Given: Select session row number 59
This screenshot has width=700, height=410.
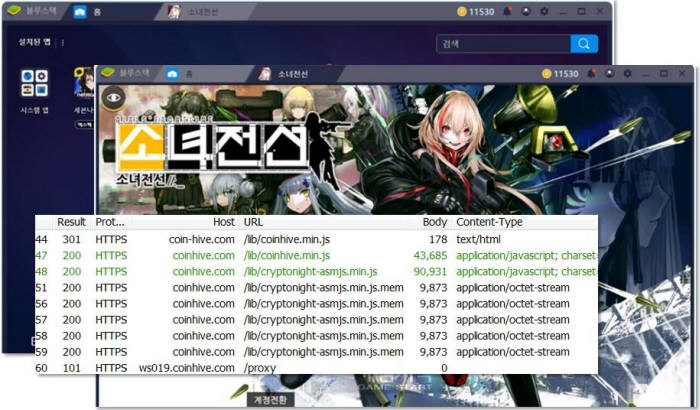Looking at the screenshot, I should 41,352.
